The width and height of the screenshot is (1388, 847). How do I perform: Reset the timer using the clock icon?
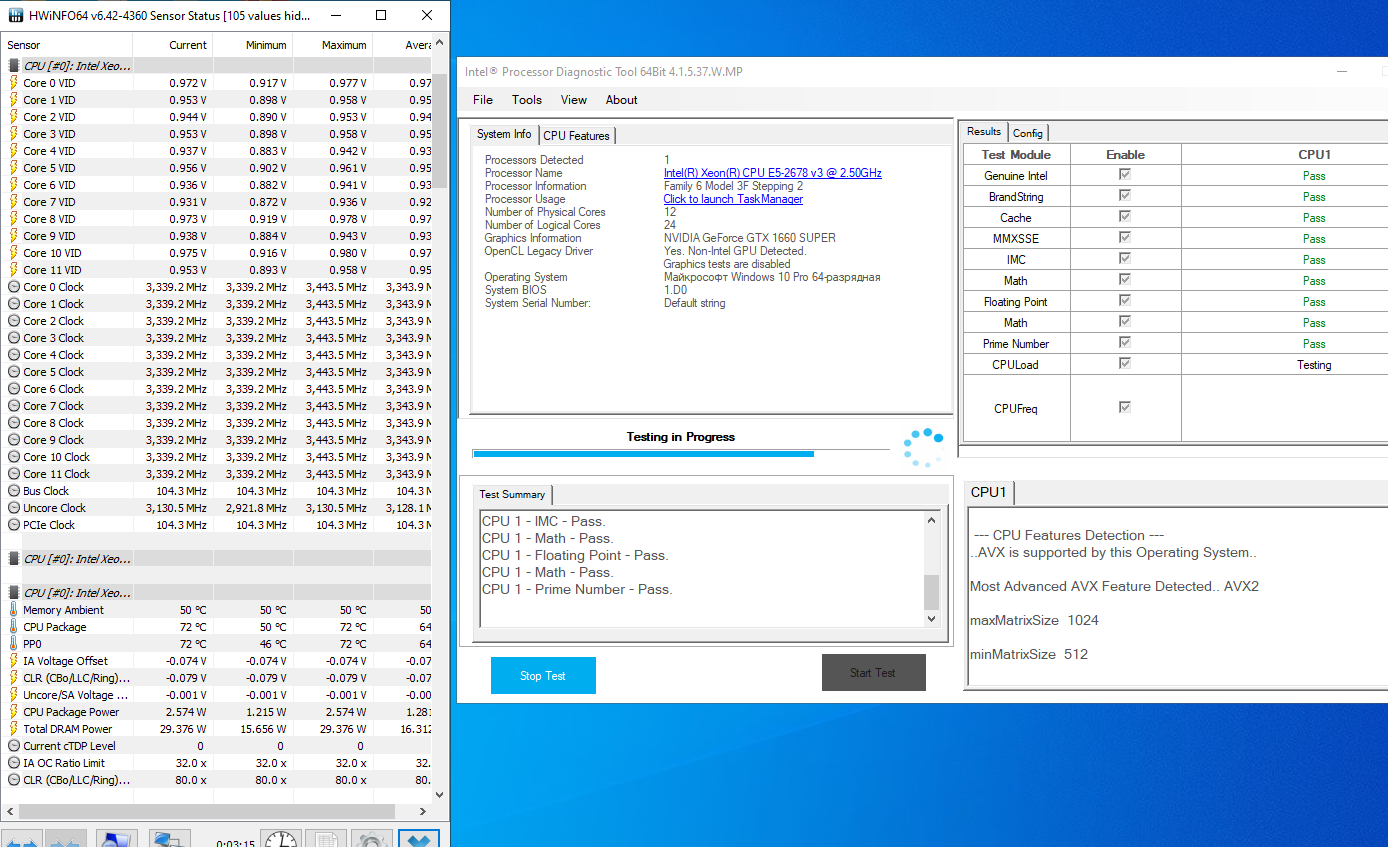281,840
